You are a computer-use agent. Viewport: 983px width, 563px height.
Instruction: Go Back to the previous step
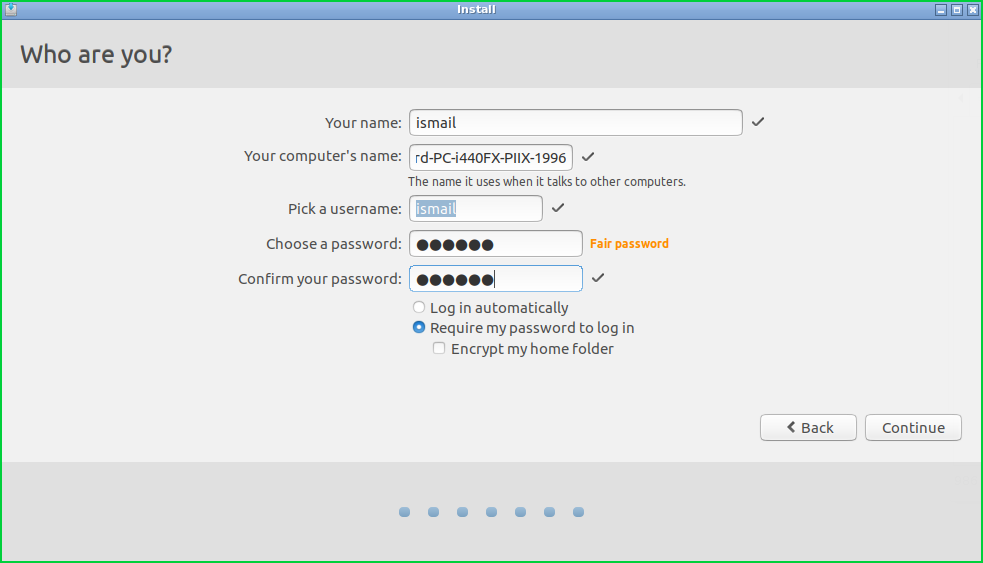(808, 428)
